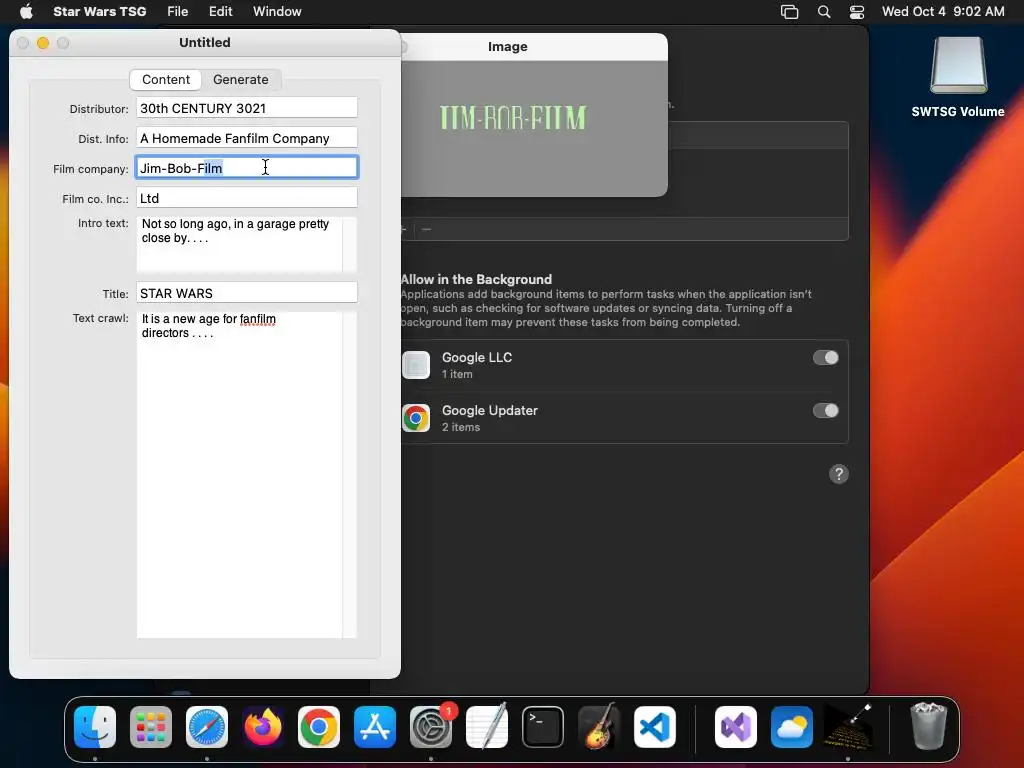Click the Dist. Info text field
Screen dimensions: 1024x768
247,138
